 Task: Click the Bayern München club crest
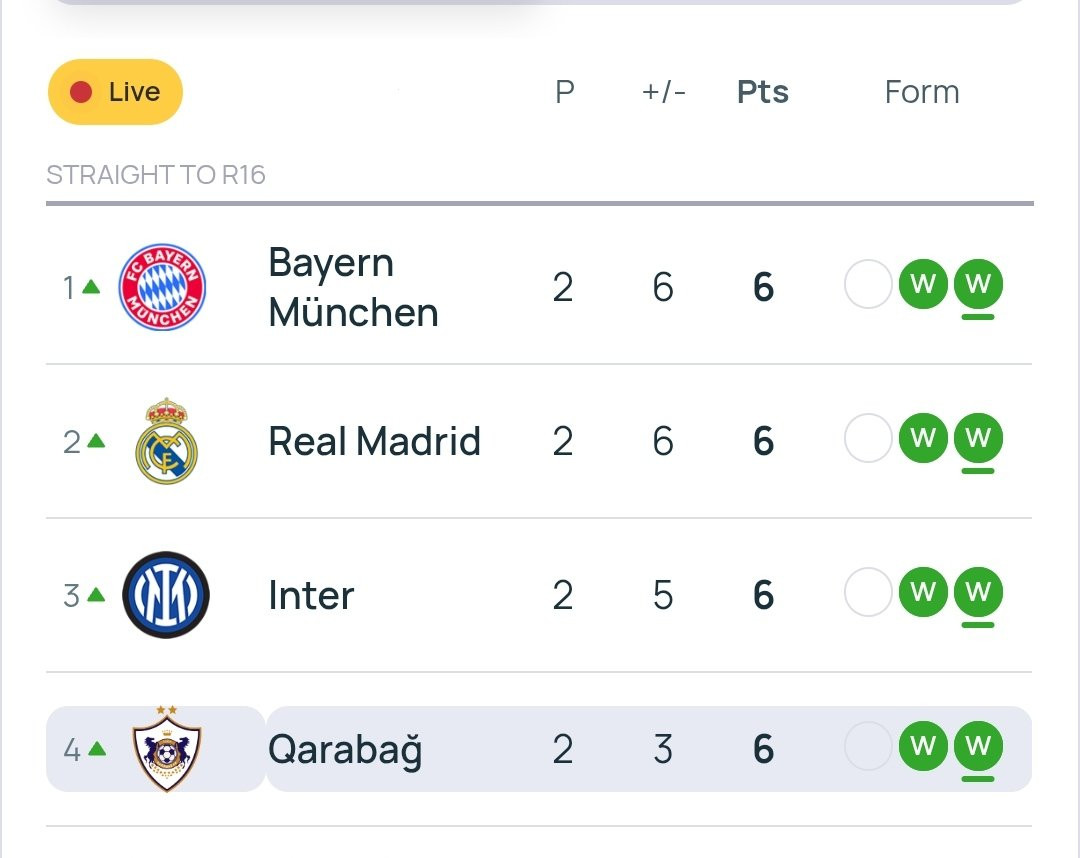(x=163, y=286)
